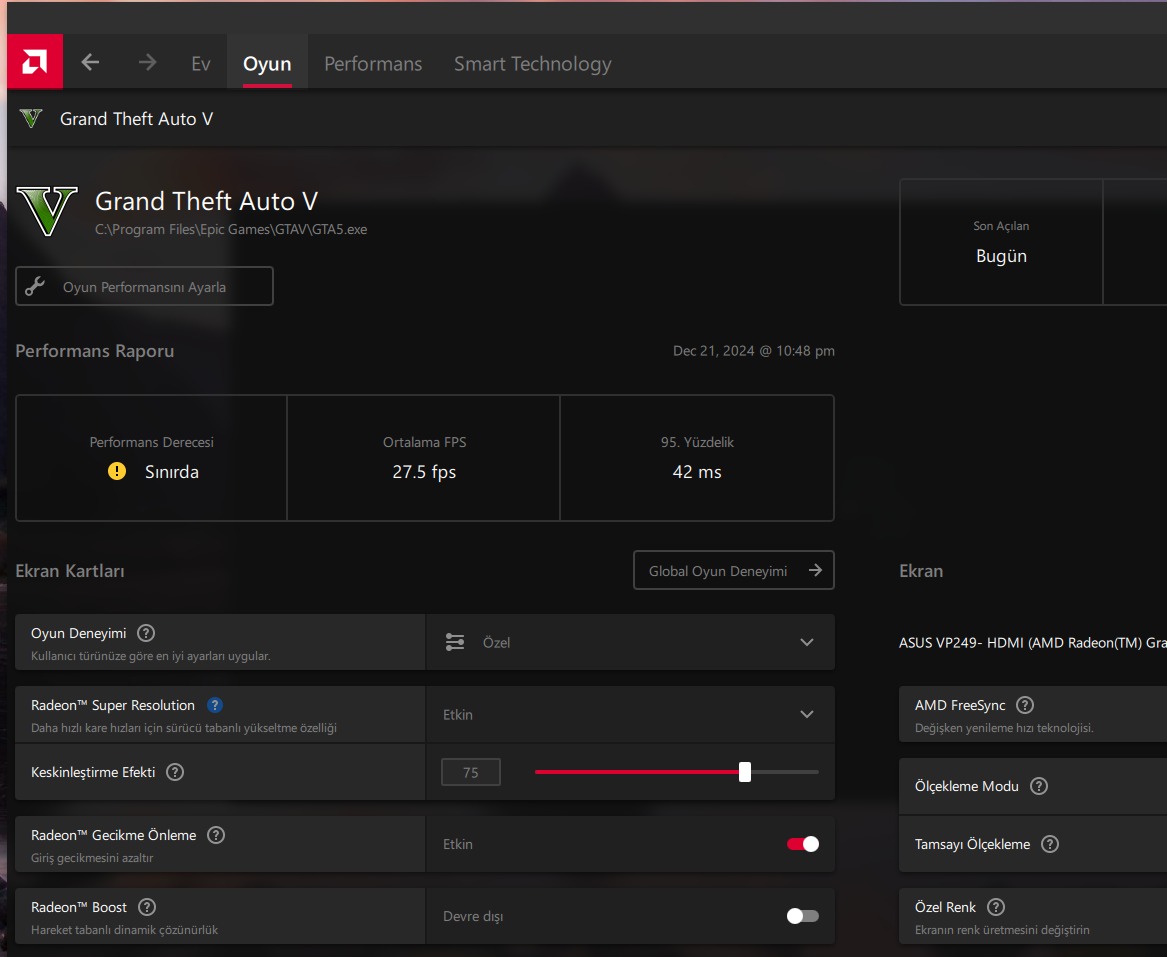Click the AMD logo home icon
Image resolution: width=1167 pixels, height=957 pixels.
click(35, 62)
